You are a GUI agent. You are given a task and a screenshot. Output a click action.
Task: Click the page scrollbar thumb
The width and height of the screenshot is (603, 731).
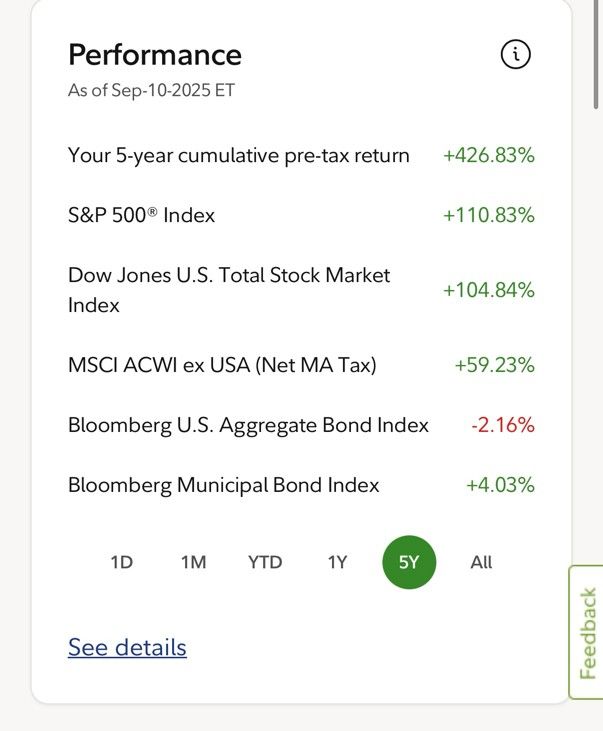click(x=596, y=55)
